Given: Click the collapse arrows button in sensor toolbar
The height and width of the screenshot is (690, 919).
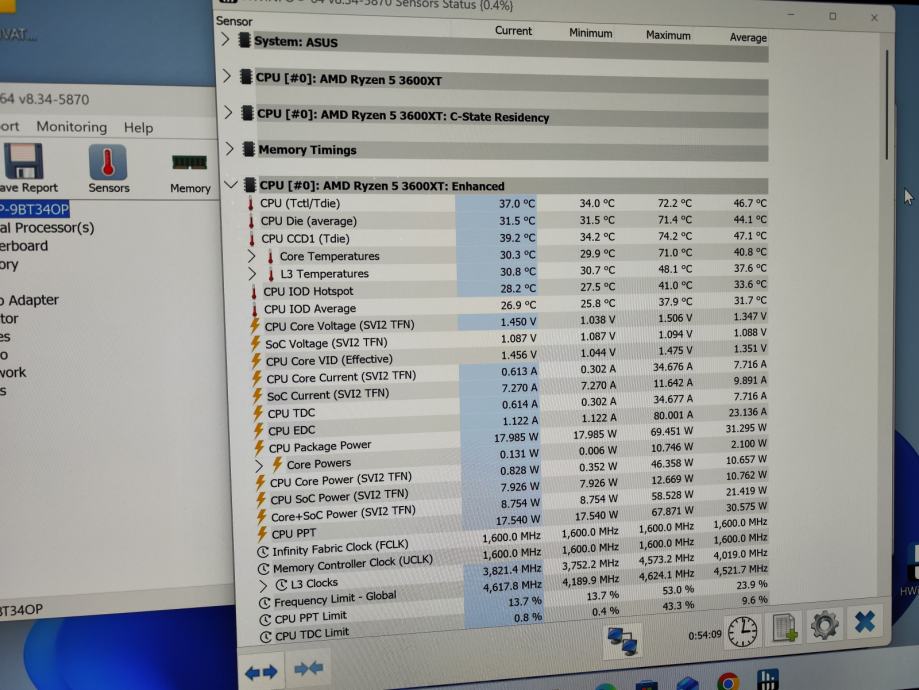Looking at the screenshot, I should tap(308, 668).
